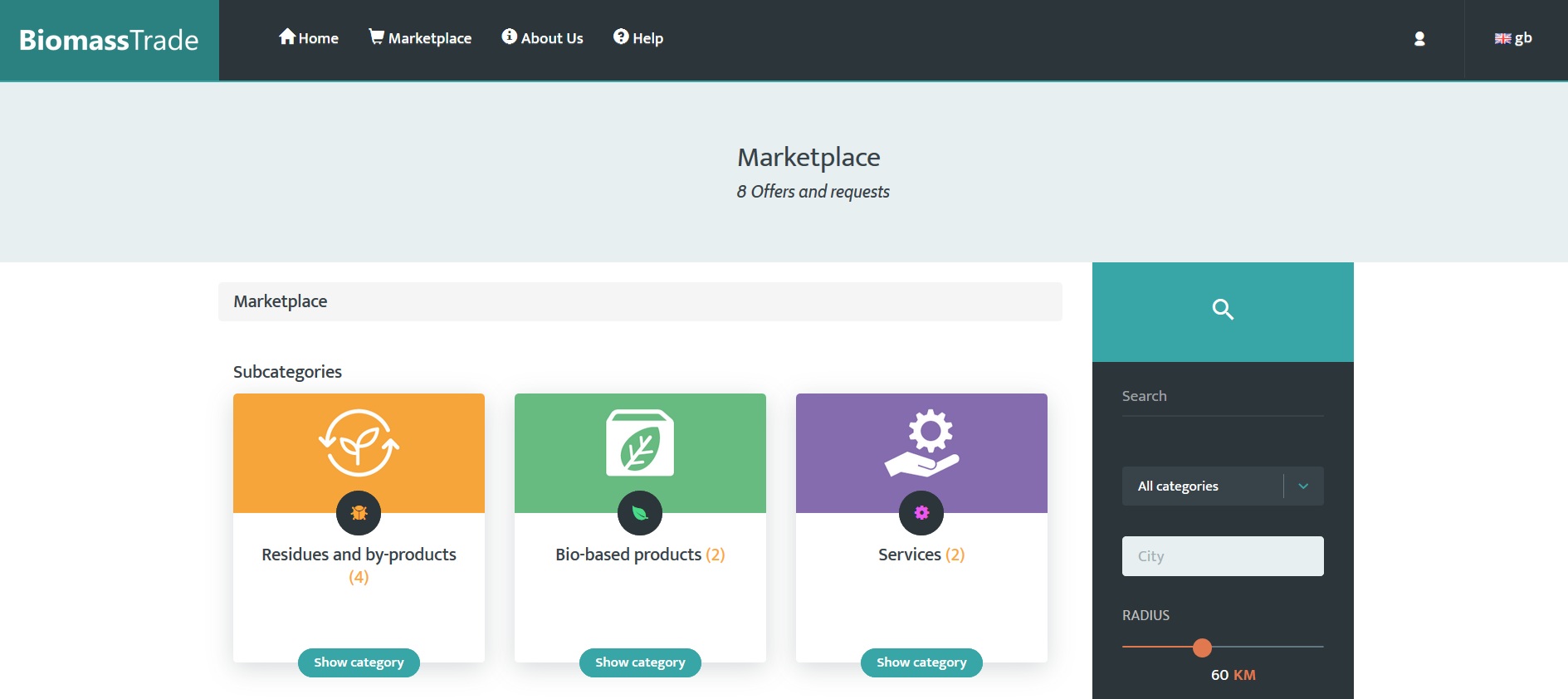The height and width of the screenshot is (699, 1568).
Task: Click the '60 KM' radius value
Action: (1233, 675)
